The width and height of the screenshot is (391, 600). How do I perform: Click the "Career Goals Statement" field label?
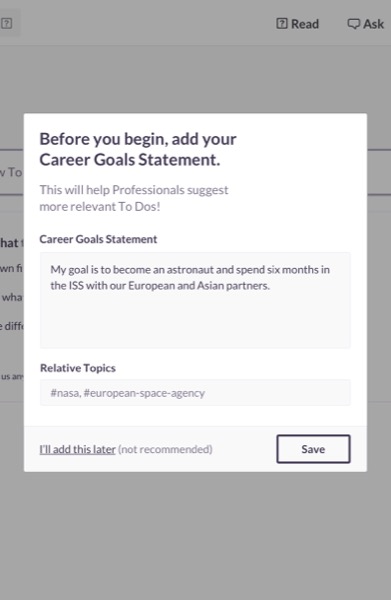98,239
